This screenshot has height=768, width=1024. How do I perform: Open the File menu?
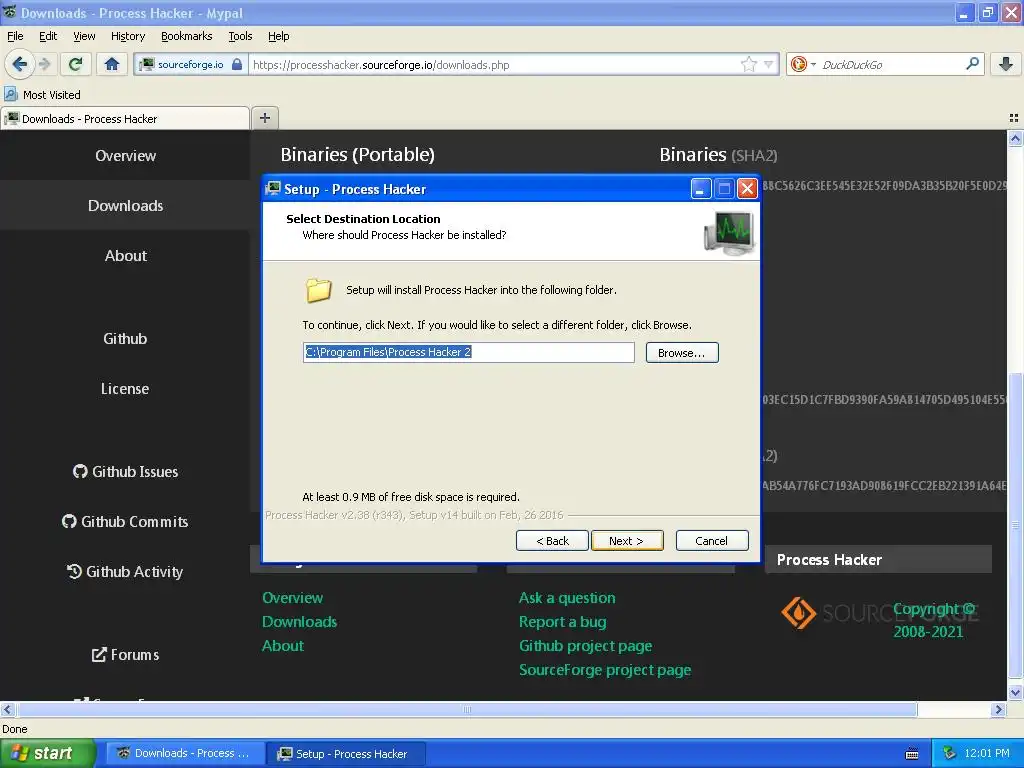[15, 36]
